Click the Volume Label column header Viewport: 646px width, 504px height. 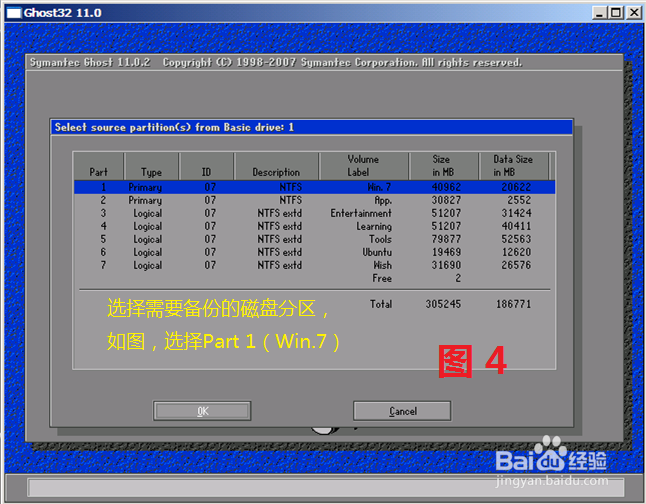[363, 166]
